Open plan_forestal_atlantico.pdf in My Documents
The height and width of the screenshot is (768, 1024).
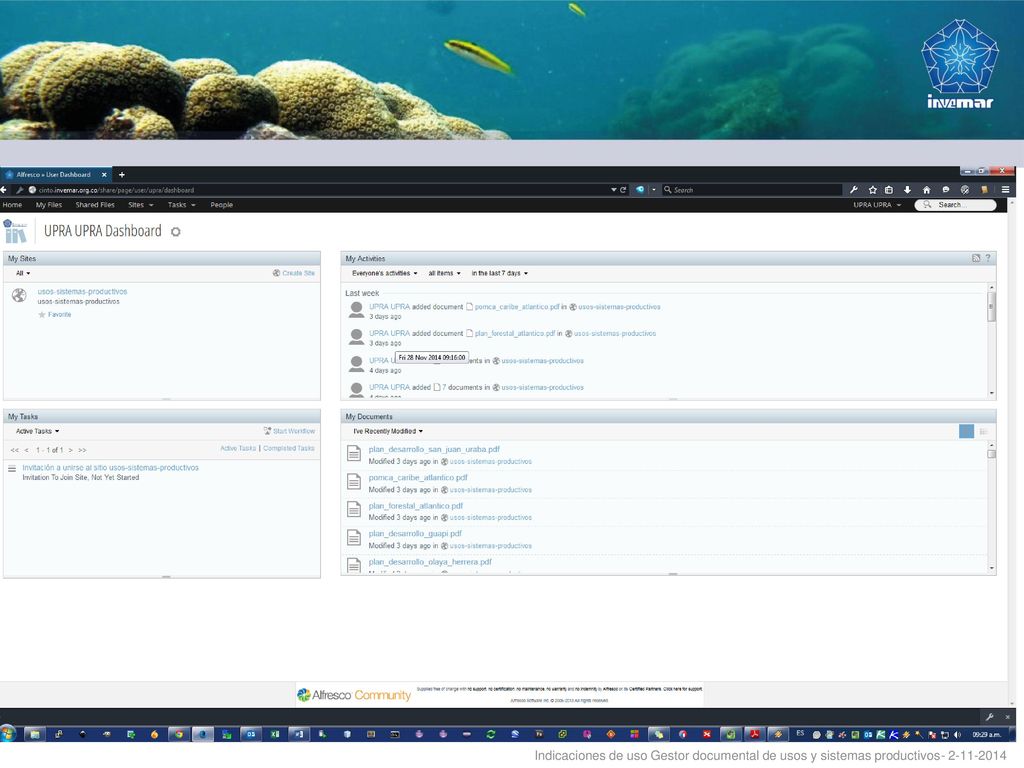415,505
